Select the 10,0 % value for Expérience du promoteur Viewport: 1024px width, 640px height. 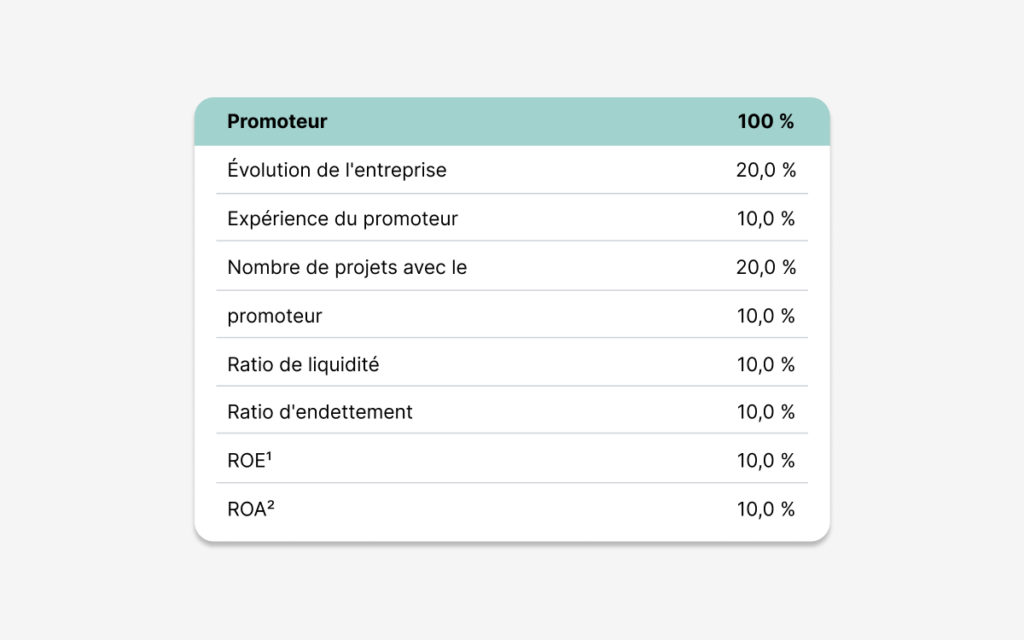click(x=766, y=219)
